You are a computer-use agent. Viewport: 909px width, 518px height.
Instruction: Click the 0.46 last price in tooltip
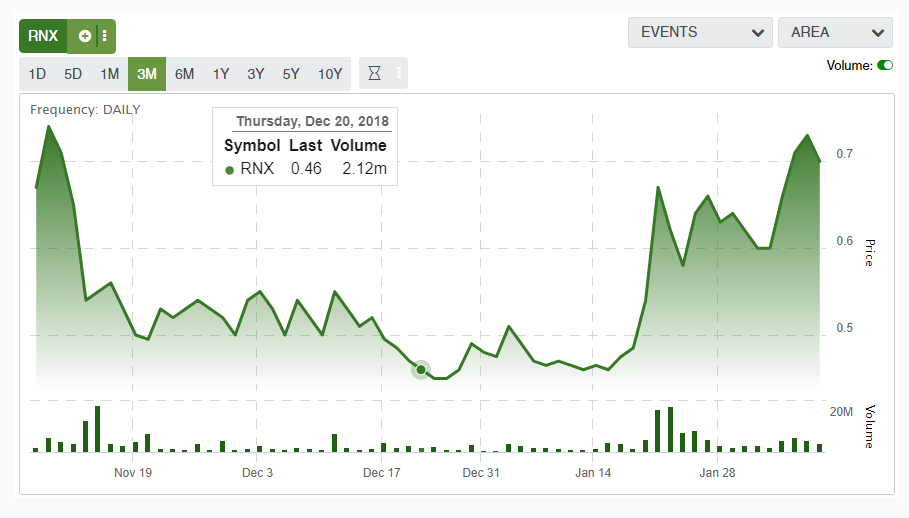[306, 169]
